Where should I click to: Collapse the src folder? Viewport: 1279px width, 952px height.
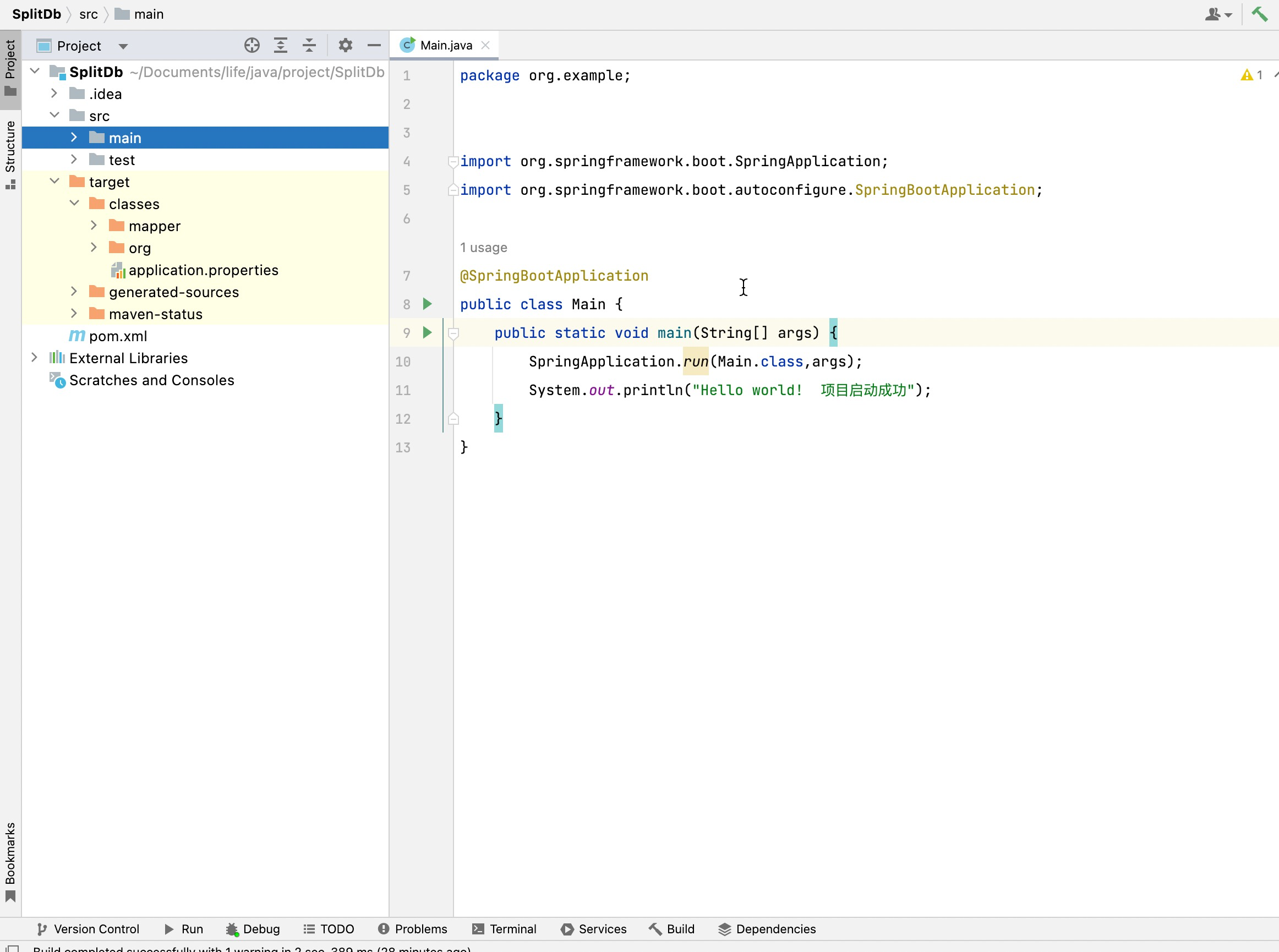coord(54,115)
